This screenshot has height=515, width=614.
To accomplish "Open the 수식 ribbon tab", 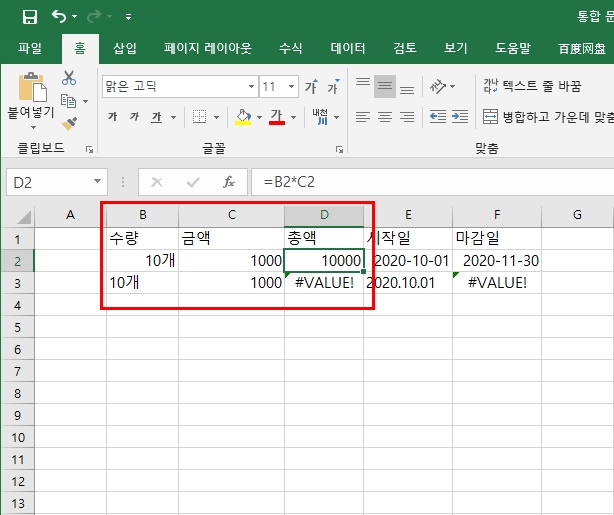I will (290, 49).
